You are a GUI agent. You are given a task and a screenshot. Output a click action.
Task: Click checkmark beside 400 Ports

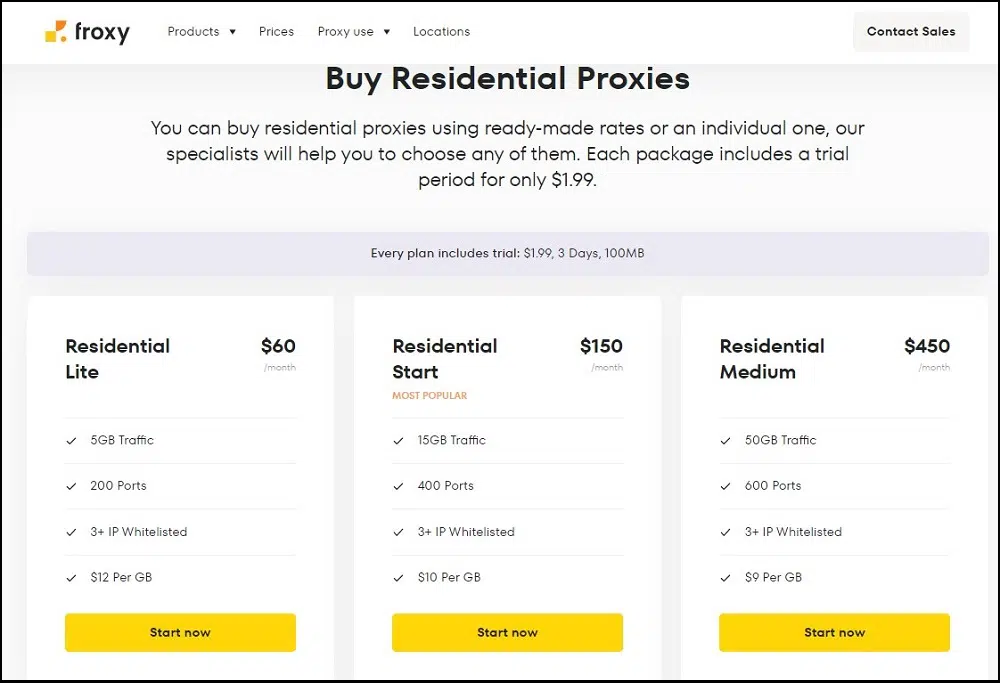tap(399, 486)
